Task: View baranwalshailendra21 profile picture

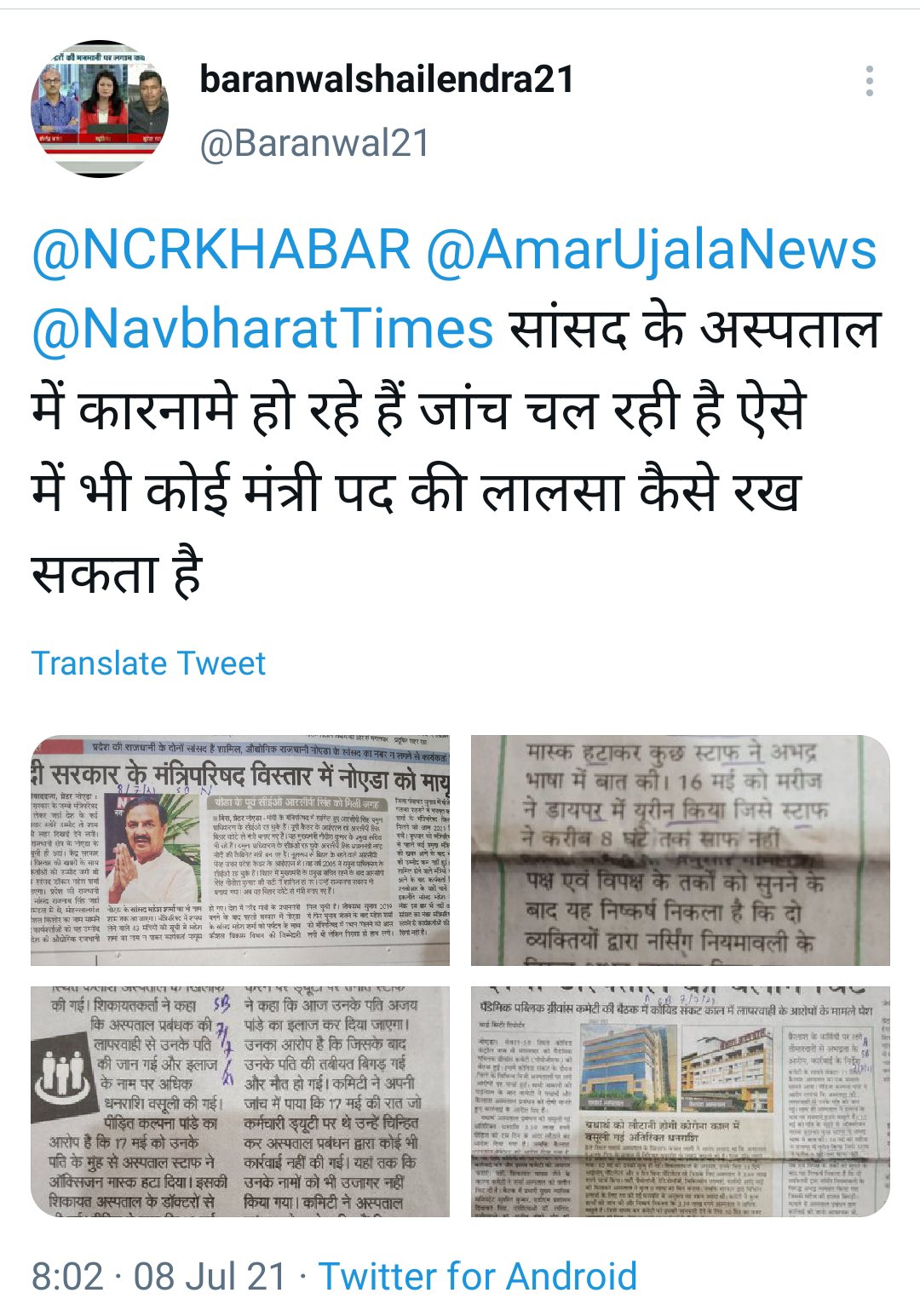Action: pyautogui.click(x=100, y=108)
